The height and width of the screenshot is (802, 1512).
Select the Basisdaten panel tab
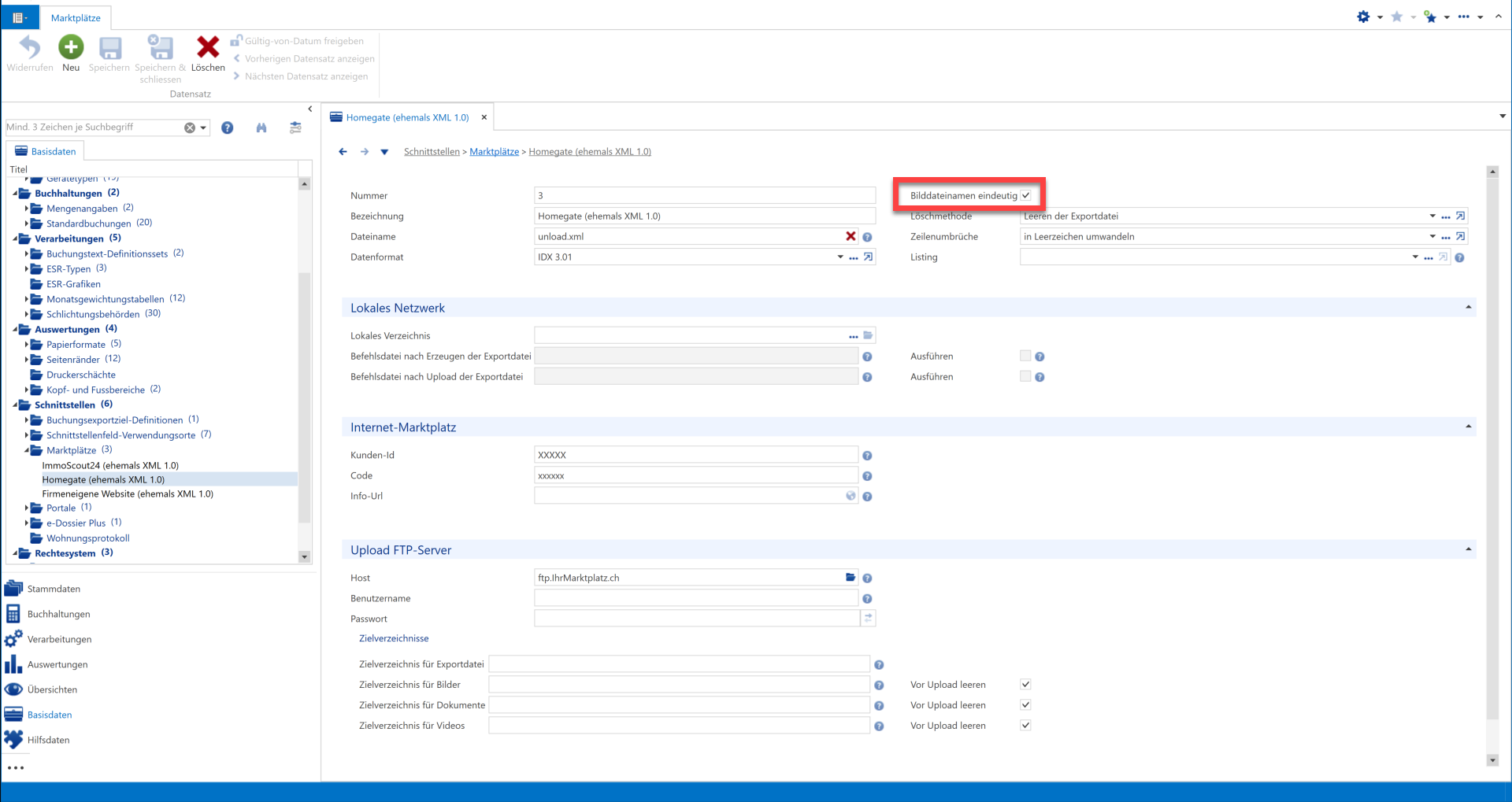pyautogui.click(x=46, y=151)
